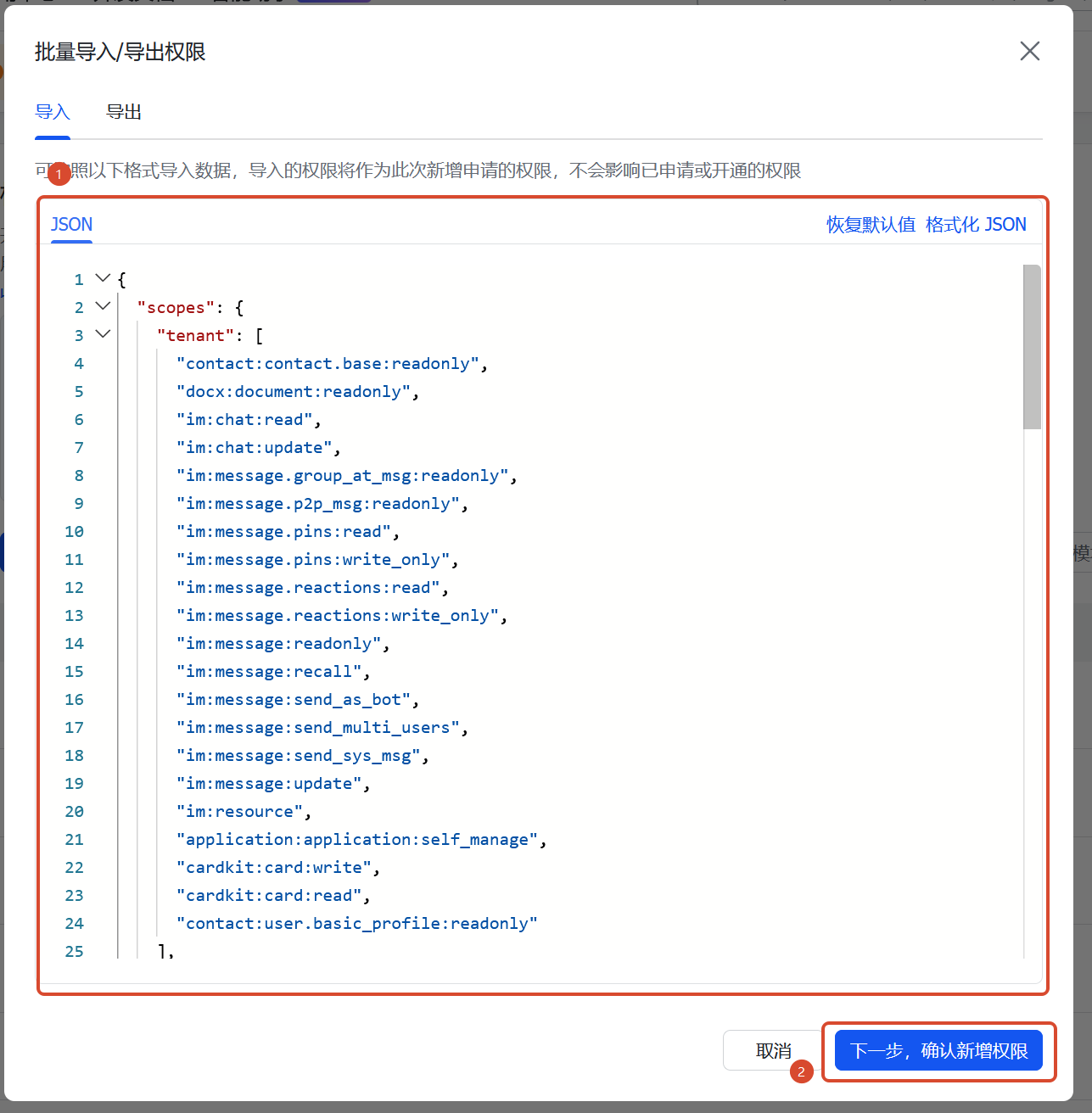
Task: Click 下一步，确认新增权限 button
Action: 938,1050
